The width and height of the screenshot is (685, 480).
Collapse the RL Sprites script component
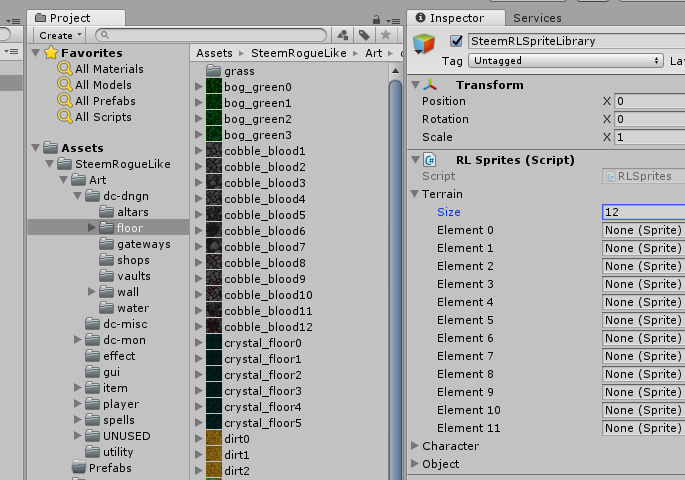[x=415, y=160]
